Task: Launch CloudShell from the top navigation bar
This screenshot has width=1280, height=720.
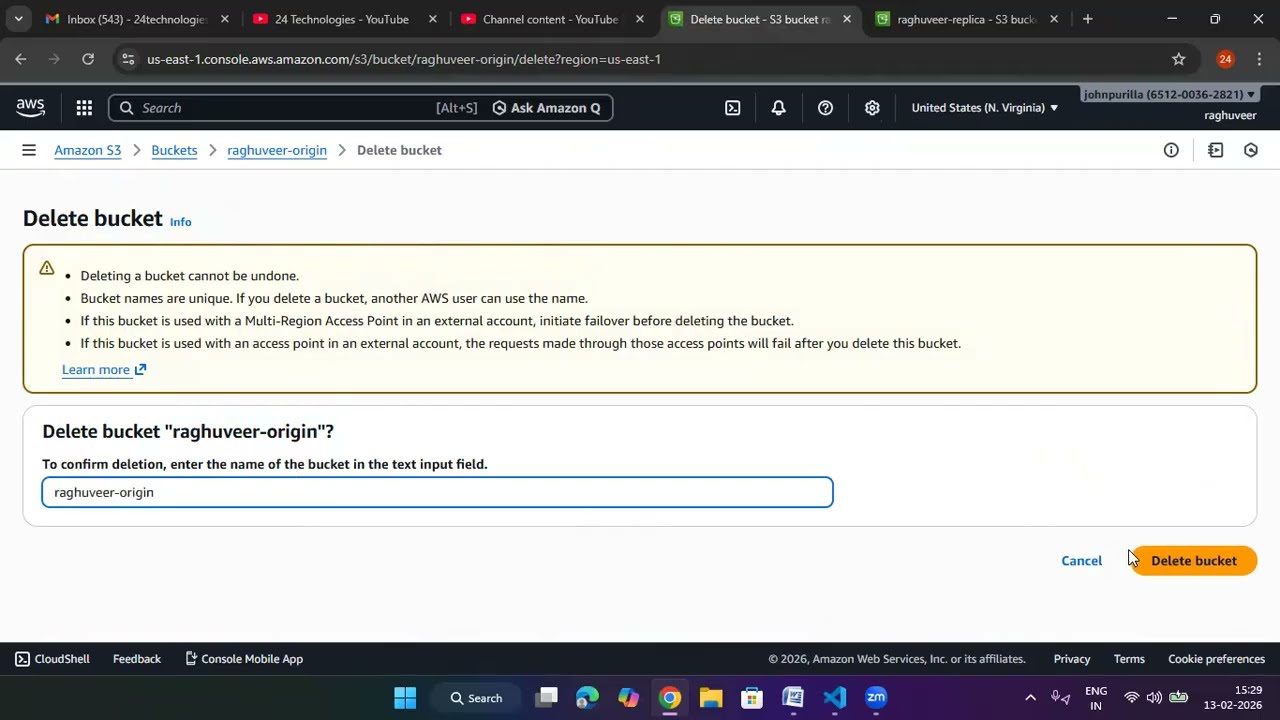Action: [x=733, y=108]
